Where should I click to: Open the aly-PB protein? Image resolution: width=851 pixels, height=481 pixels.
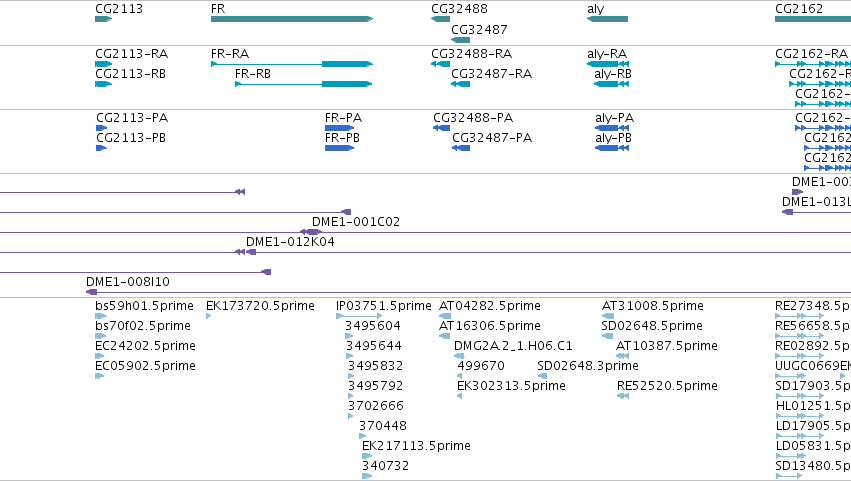tap(612, 148)
